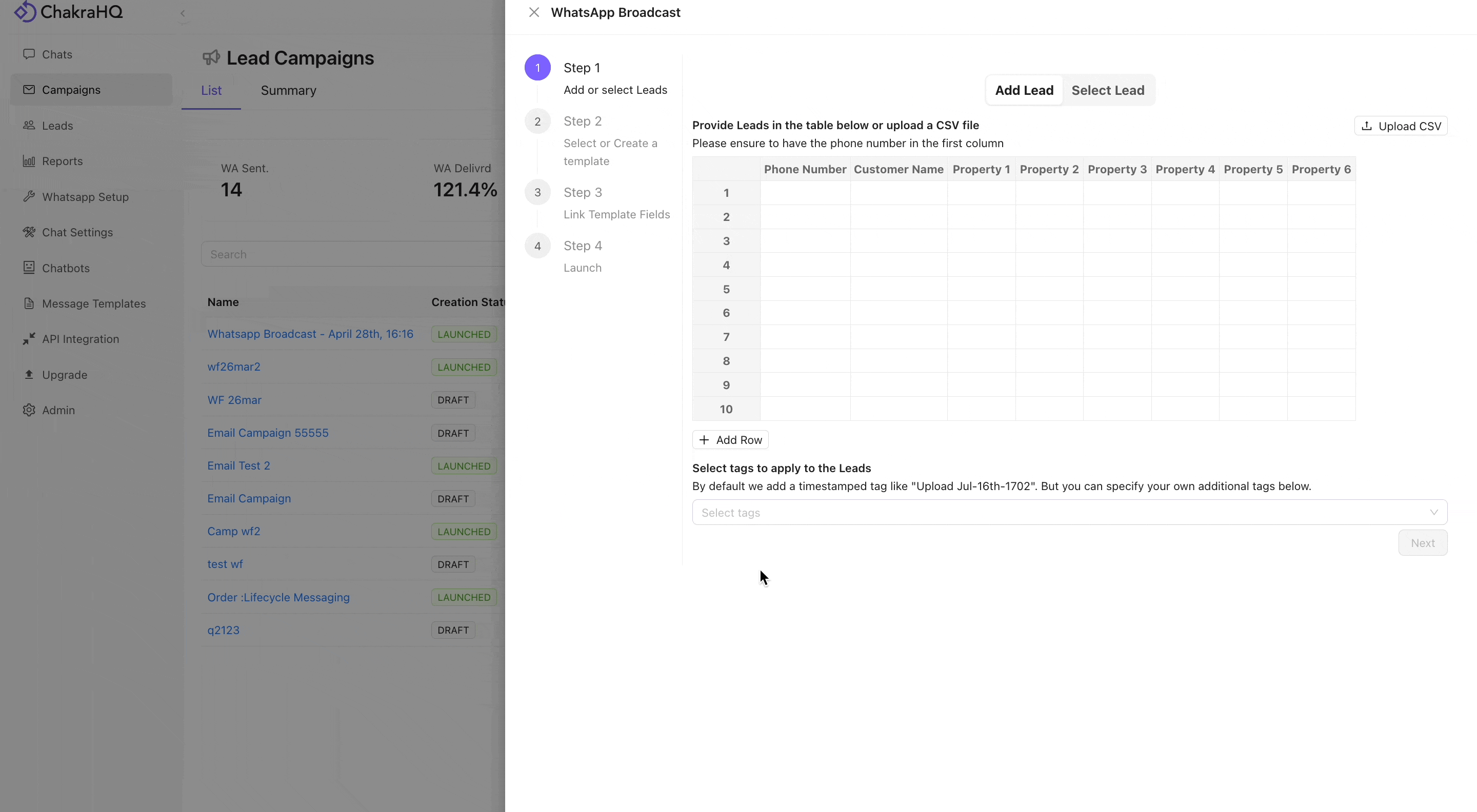Click the Whatsapp Setup wrench icon

point(29,196)
